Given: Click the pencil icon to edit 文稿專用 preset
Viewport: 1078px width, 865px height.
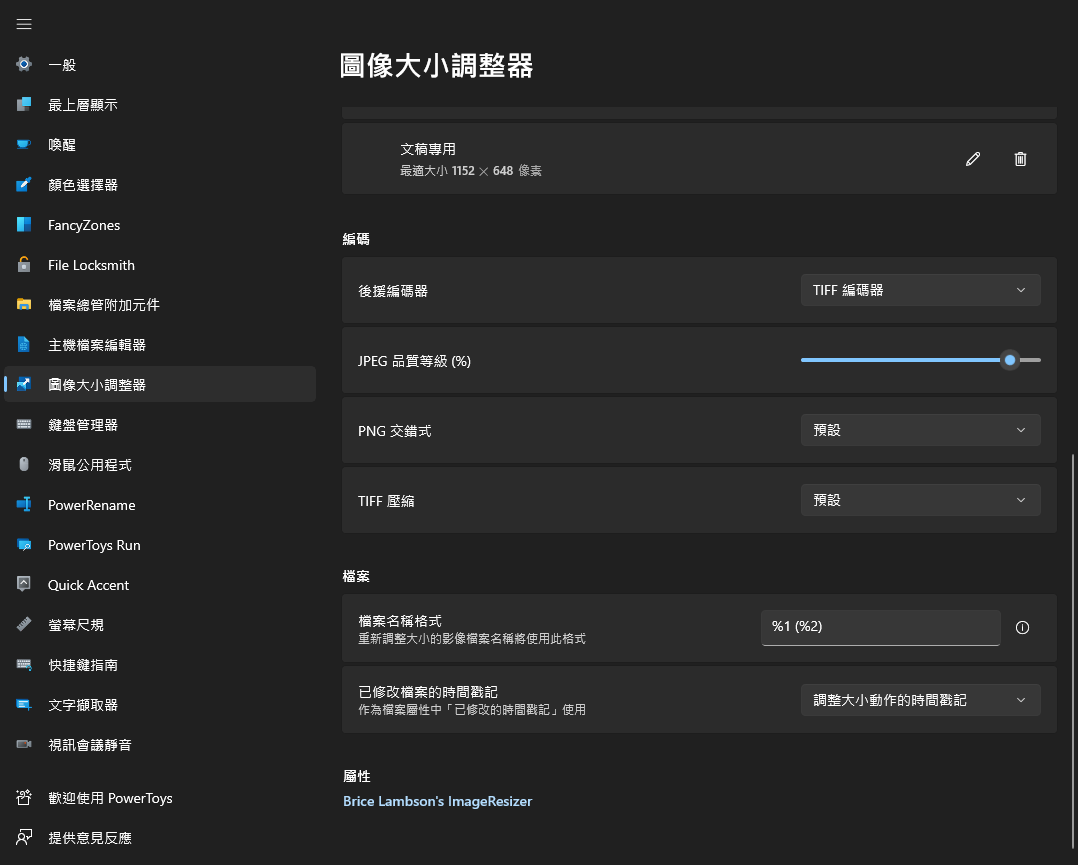Looking at the screenshot, I should pos(972,158).
